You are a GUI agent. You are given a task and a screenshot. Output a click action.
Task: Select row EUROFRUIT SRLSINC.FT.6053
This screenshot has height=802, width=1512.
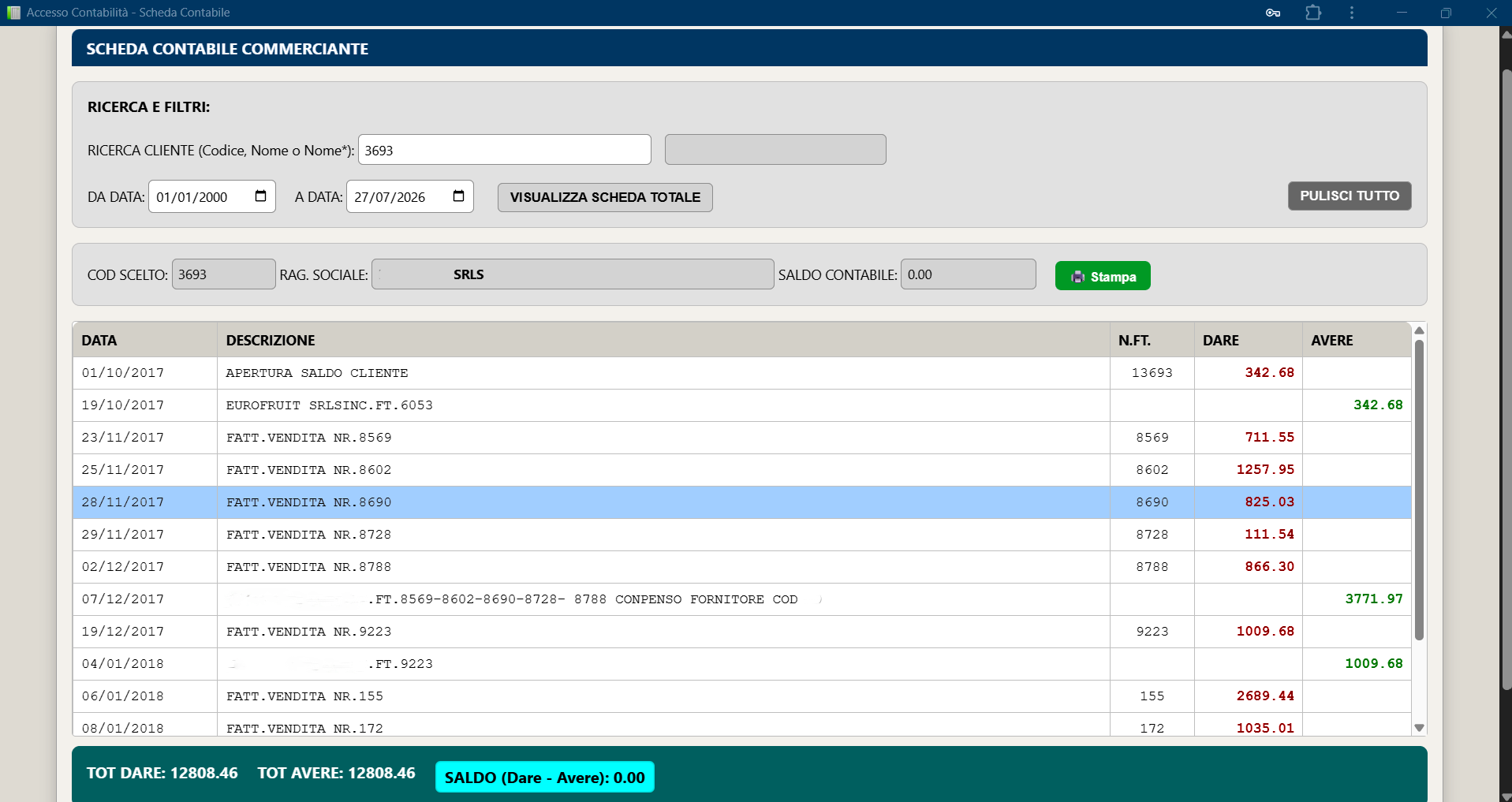[x=742, y=405]
